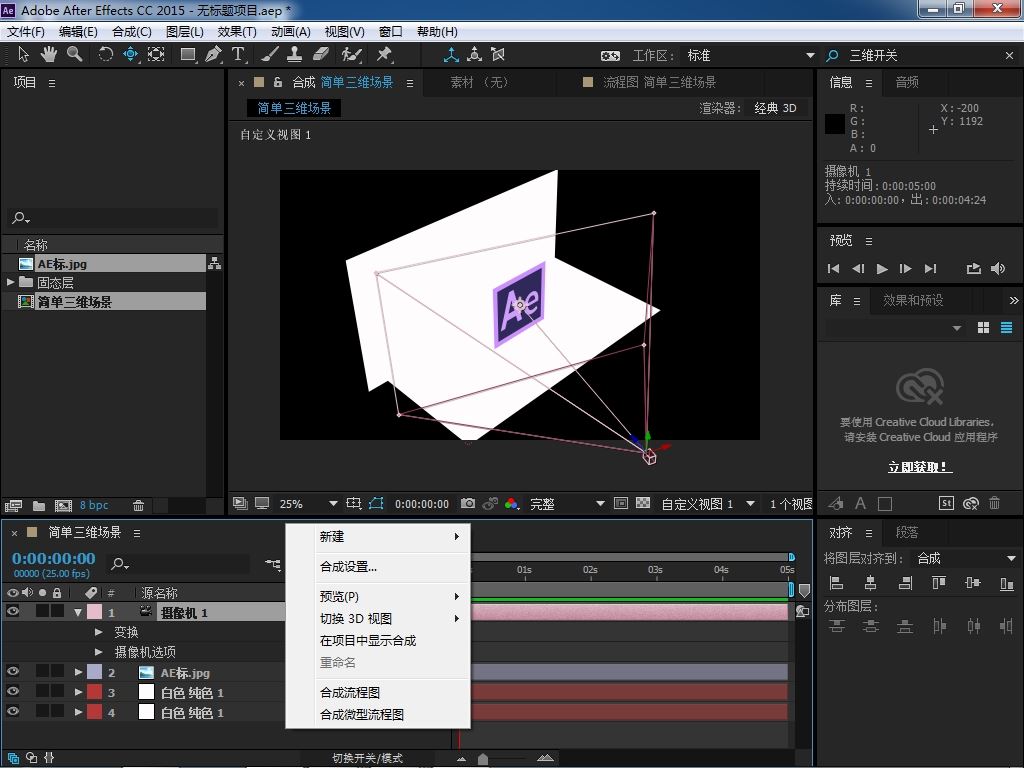The width and height of the screenshot is (1024, 768).
Task: Toggle composition lock icon in viewer tab
Action: [278, 82]
